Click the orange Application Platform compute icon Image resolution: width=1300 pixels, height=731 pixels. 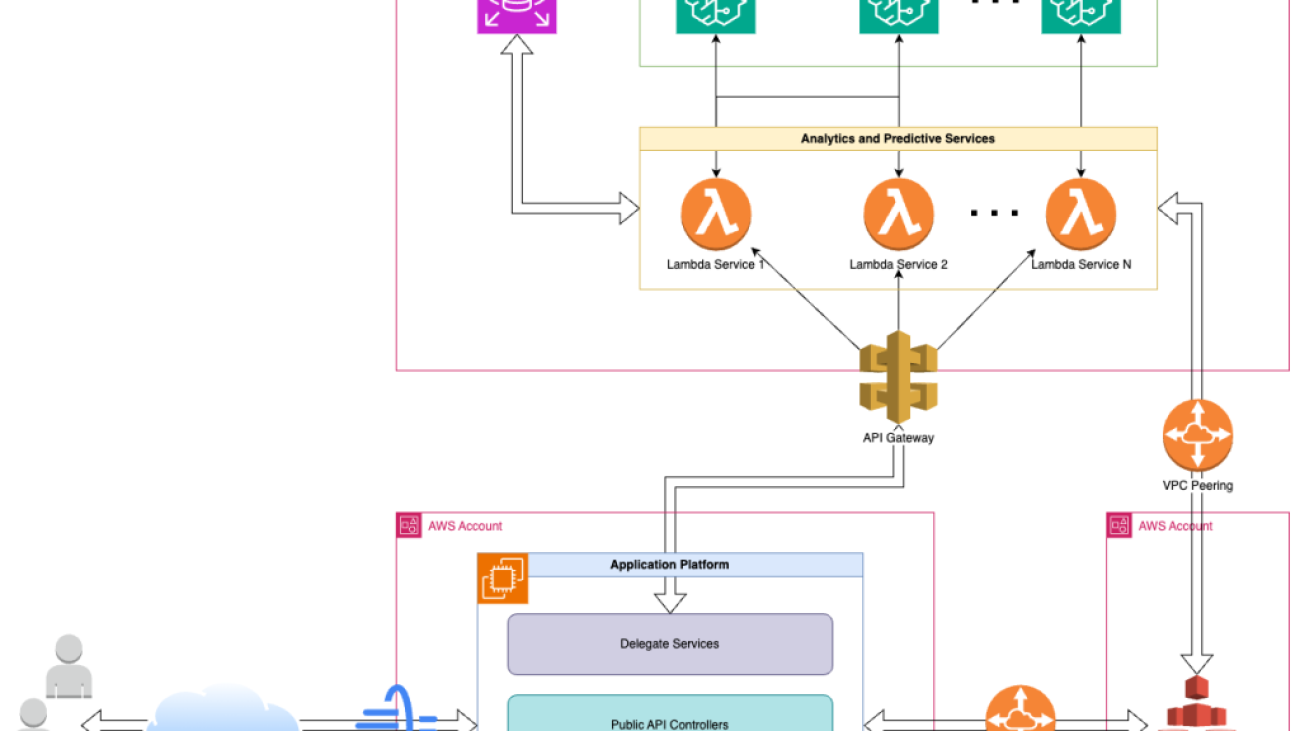tap(503, 579)
